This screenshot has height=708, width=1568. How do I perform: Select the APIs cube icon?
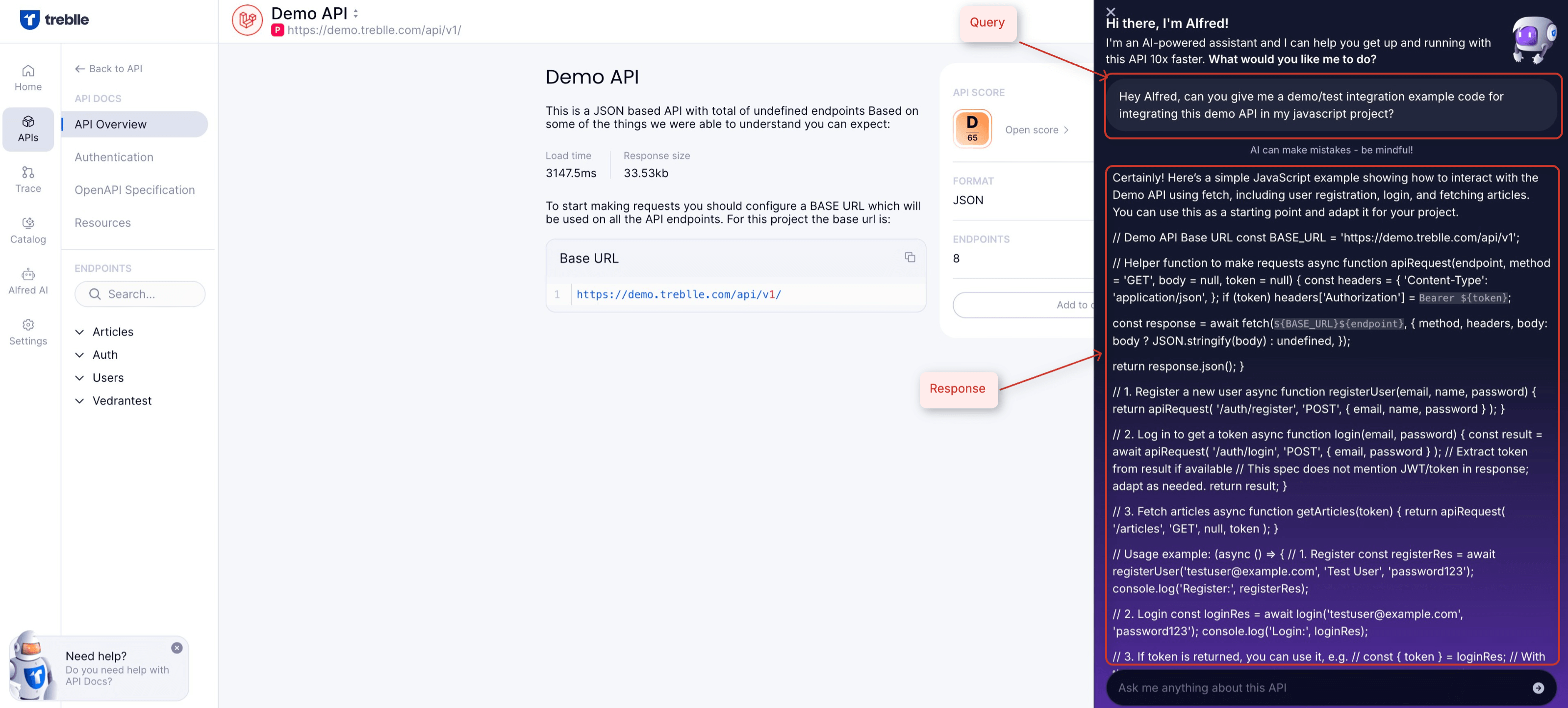(28, 129)
